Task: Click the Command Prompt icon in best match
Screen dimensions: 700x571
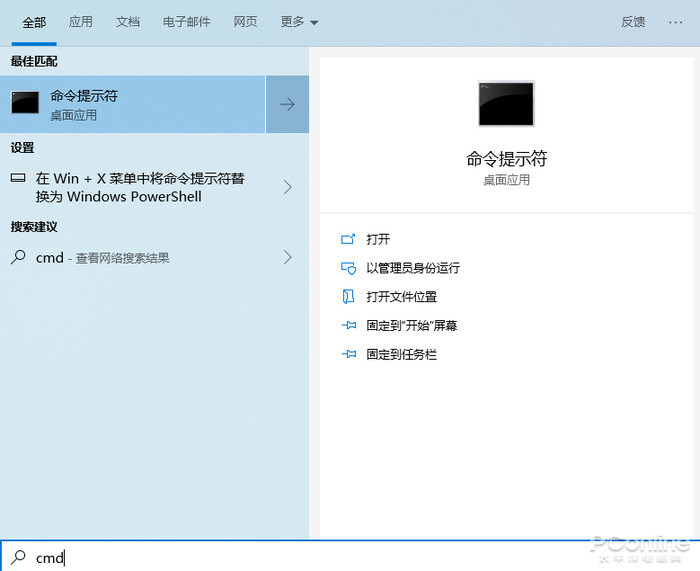Action: pos(25,104)
